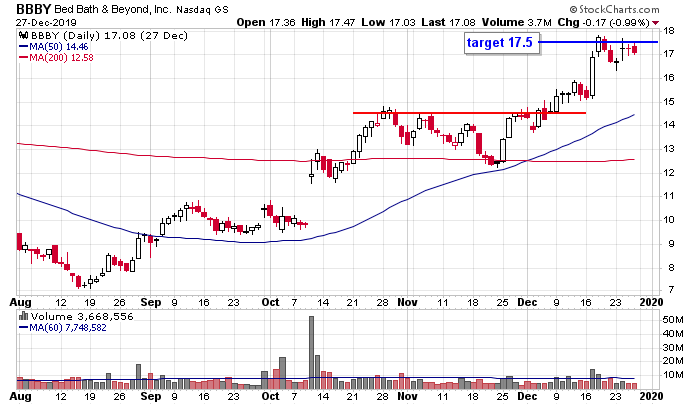Click the Bed Bath & Beyond, Inc. company name

coord(112,9)
